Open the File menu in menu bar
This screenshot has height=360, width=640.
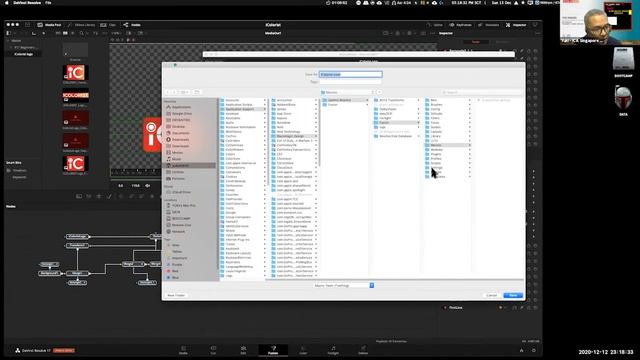48,2
